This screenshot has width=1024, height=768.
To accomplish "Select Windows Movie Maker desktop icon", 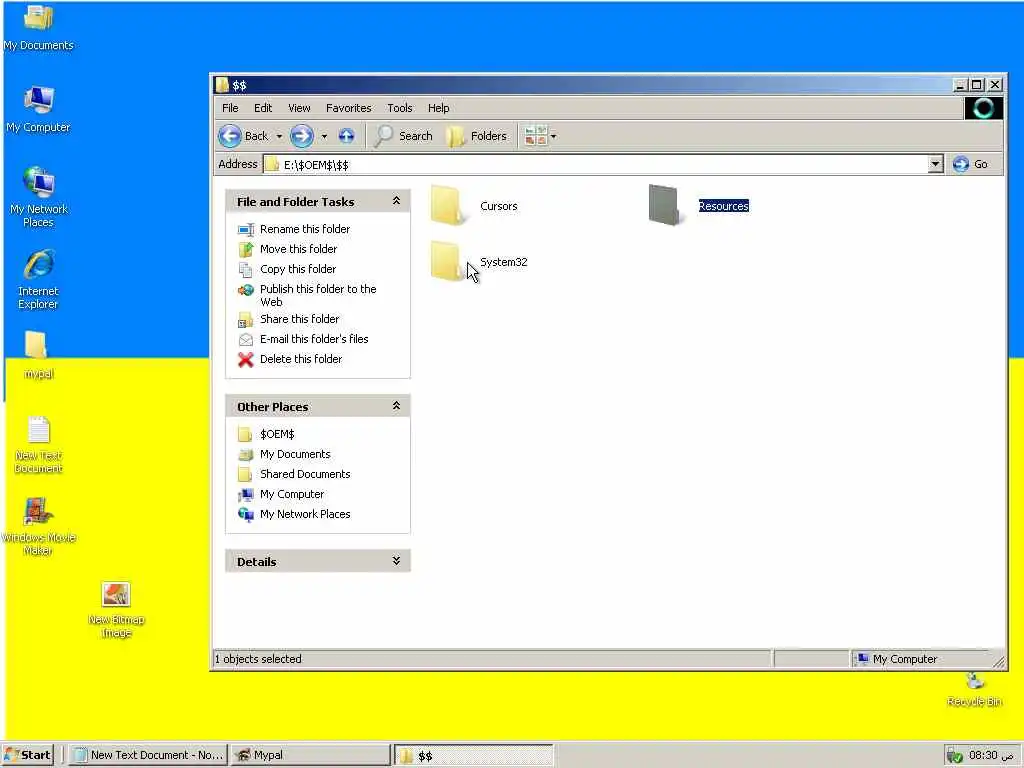I will (x=38, y=511).
